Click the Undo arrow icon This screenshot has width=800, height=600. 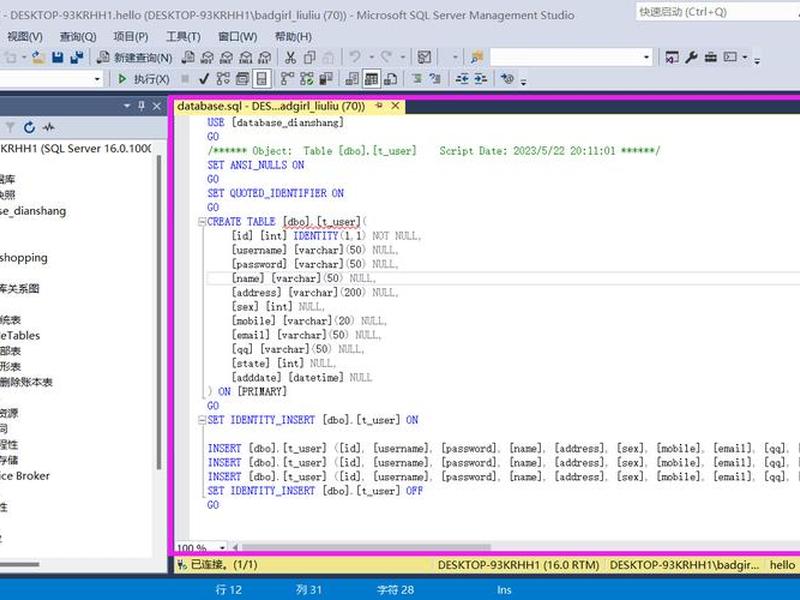click(x=355, y=57)
